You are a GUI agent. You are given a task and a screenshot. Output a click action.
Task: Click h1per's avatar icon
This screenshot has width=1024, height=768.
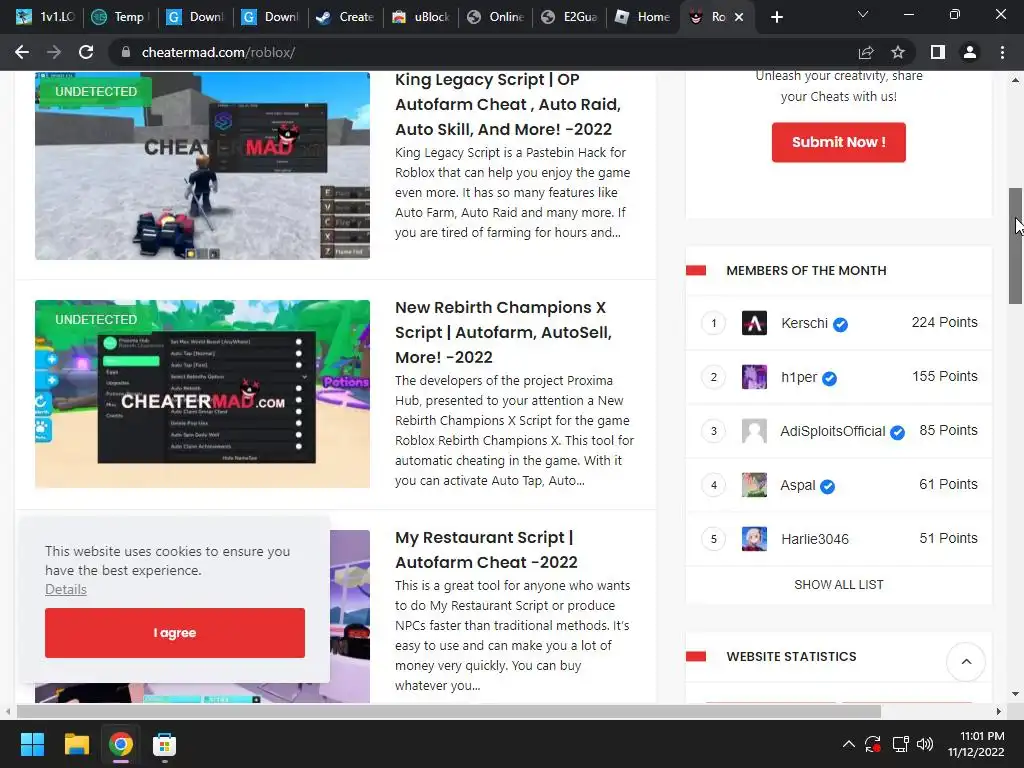coord(754,377)
